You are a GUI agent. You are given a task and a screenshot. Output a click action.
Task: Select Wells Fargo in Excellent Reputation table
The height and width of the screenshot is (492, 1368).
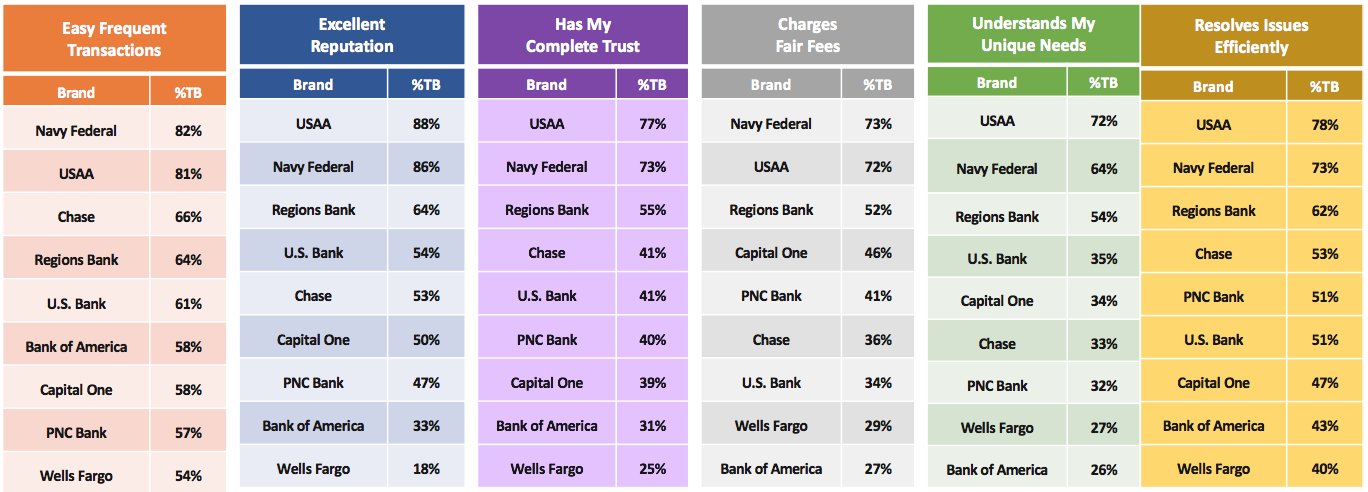click(313, 468)
